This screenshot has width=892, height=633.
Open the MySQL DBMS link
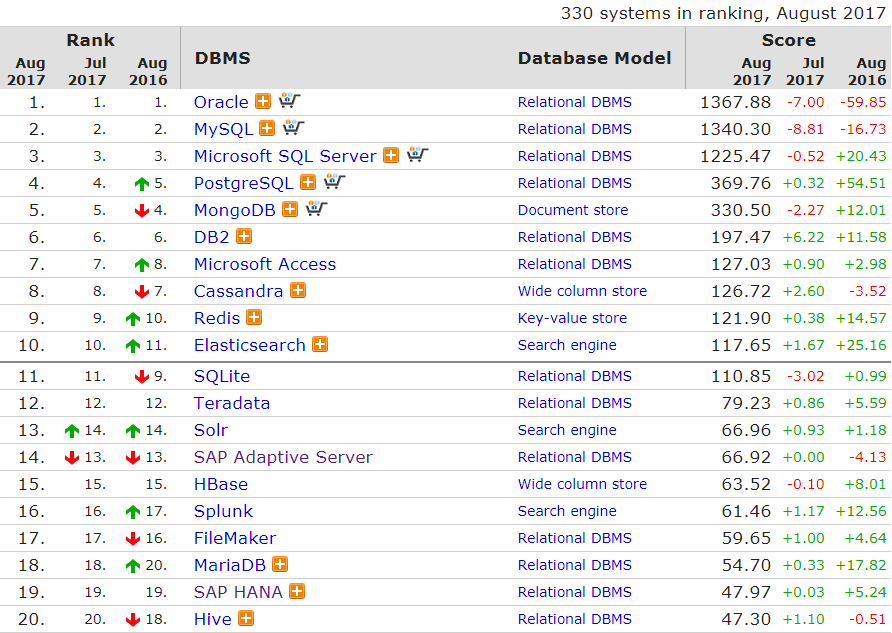224,130
